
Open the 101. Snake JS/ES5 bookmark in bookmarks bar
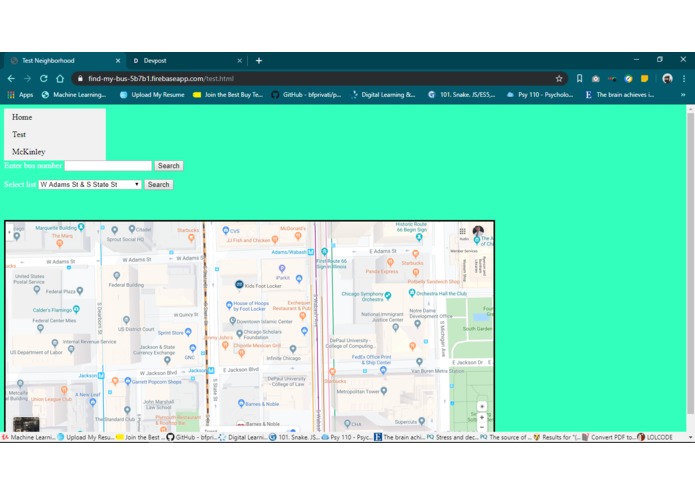pos(461,94)
